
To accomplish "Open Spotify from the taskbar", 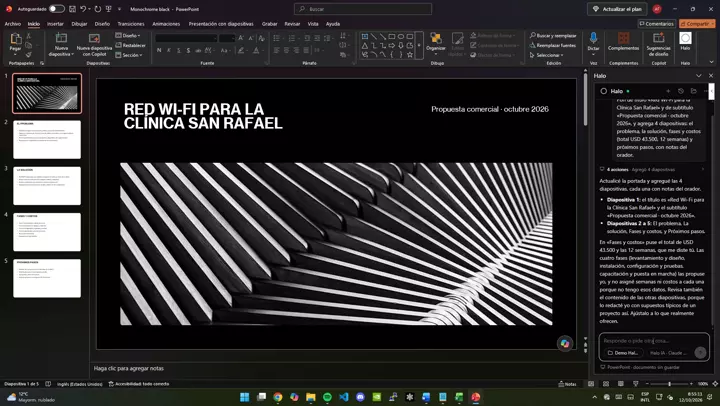I will click(327, 397).
